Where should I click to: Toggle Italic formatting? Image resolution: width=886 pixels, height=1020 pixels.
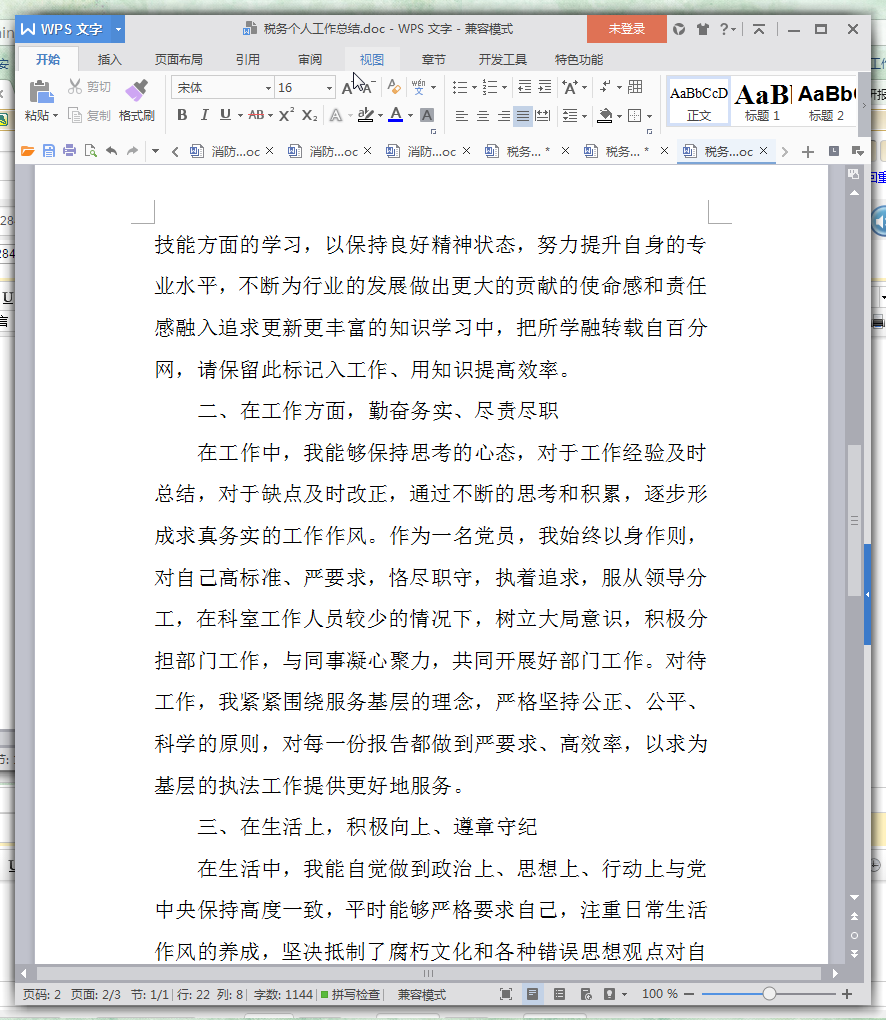204,115
